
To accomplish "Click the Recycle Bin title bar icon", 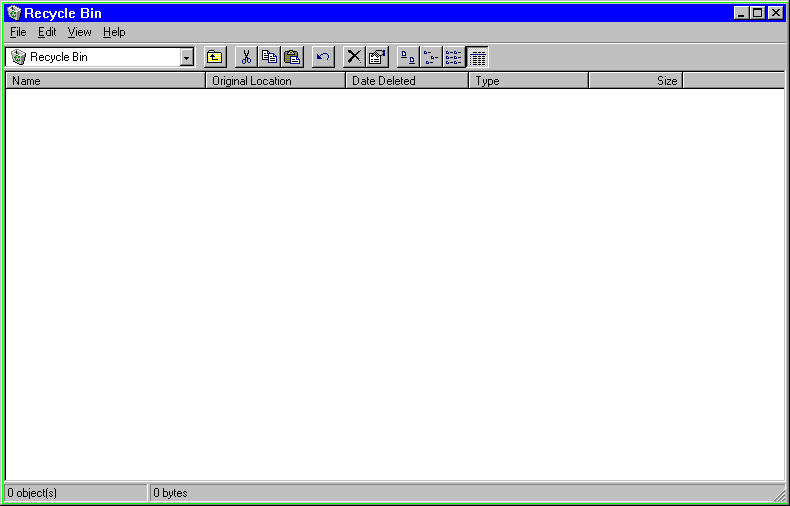I will [x=14, y=13].
